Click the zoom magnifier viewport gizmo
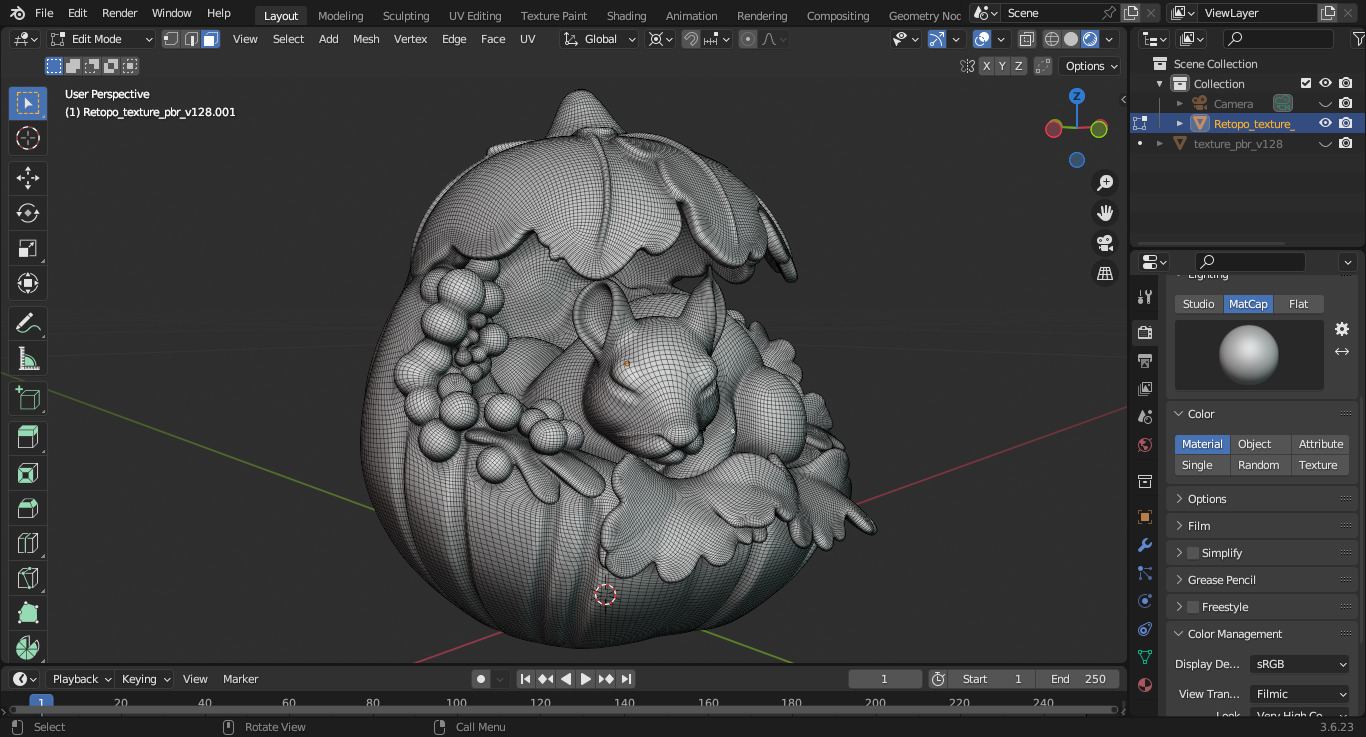1366x737 pixels. [x=1105, y=183]
